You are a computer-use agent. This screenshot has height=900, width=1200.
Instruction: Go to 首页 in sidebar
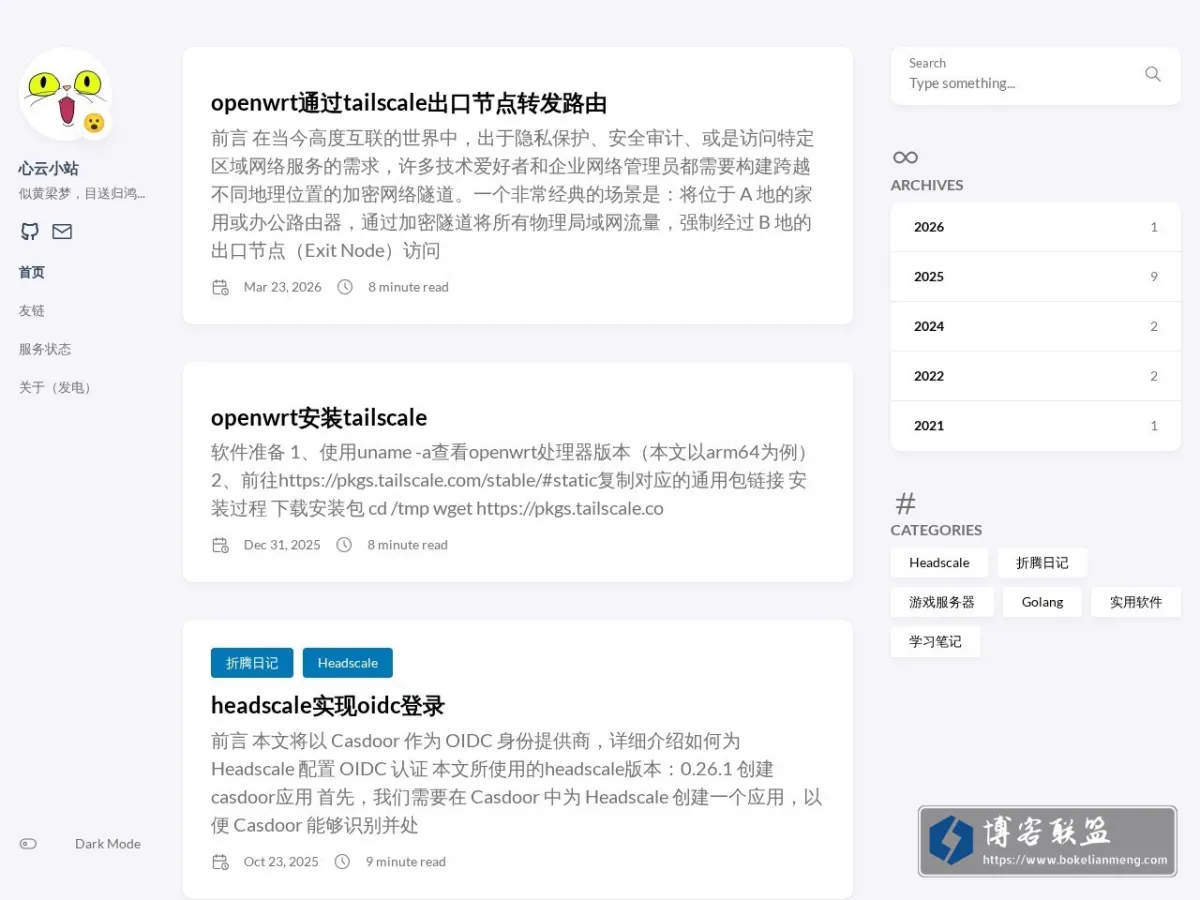tap(32, 272)
